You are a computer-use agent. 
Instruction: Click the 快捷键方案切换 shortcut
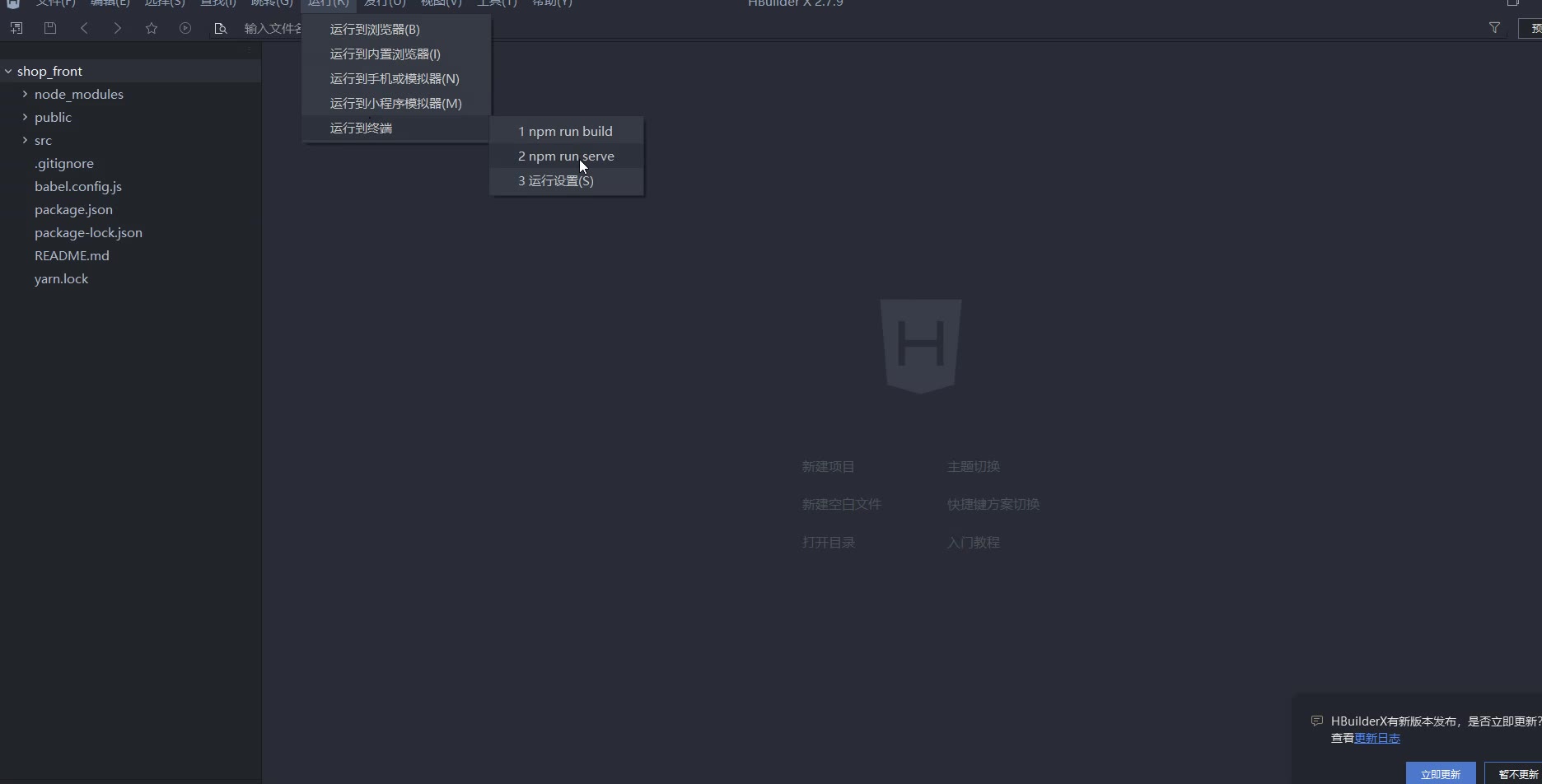pyautogui.click(x=993, y=504)
